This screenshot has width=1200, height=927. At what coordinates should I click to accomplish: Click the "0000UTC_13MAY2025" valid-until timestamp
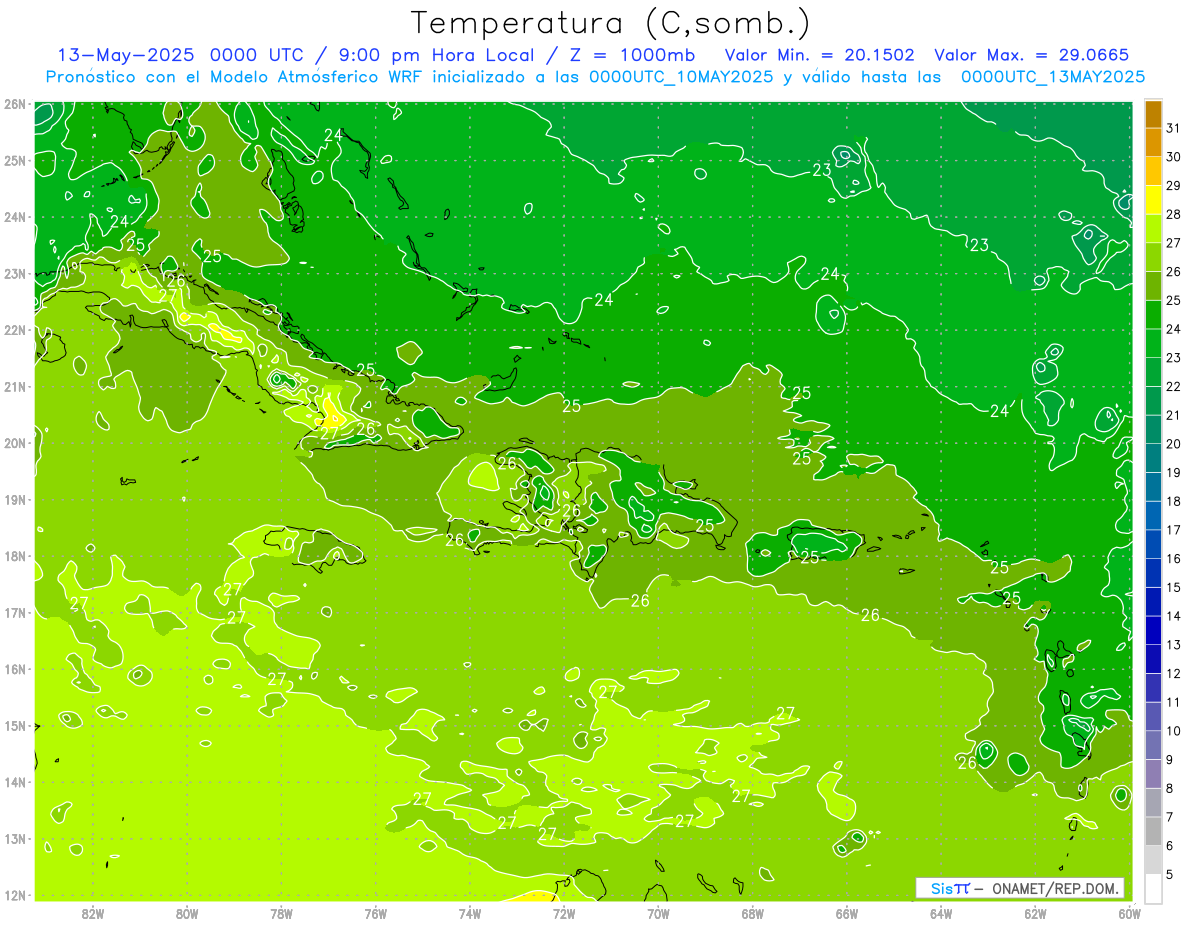coord(1053,77)
